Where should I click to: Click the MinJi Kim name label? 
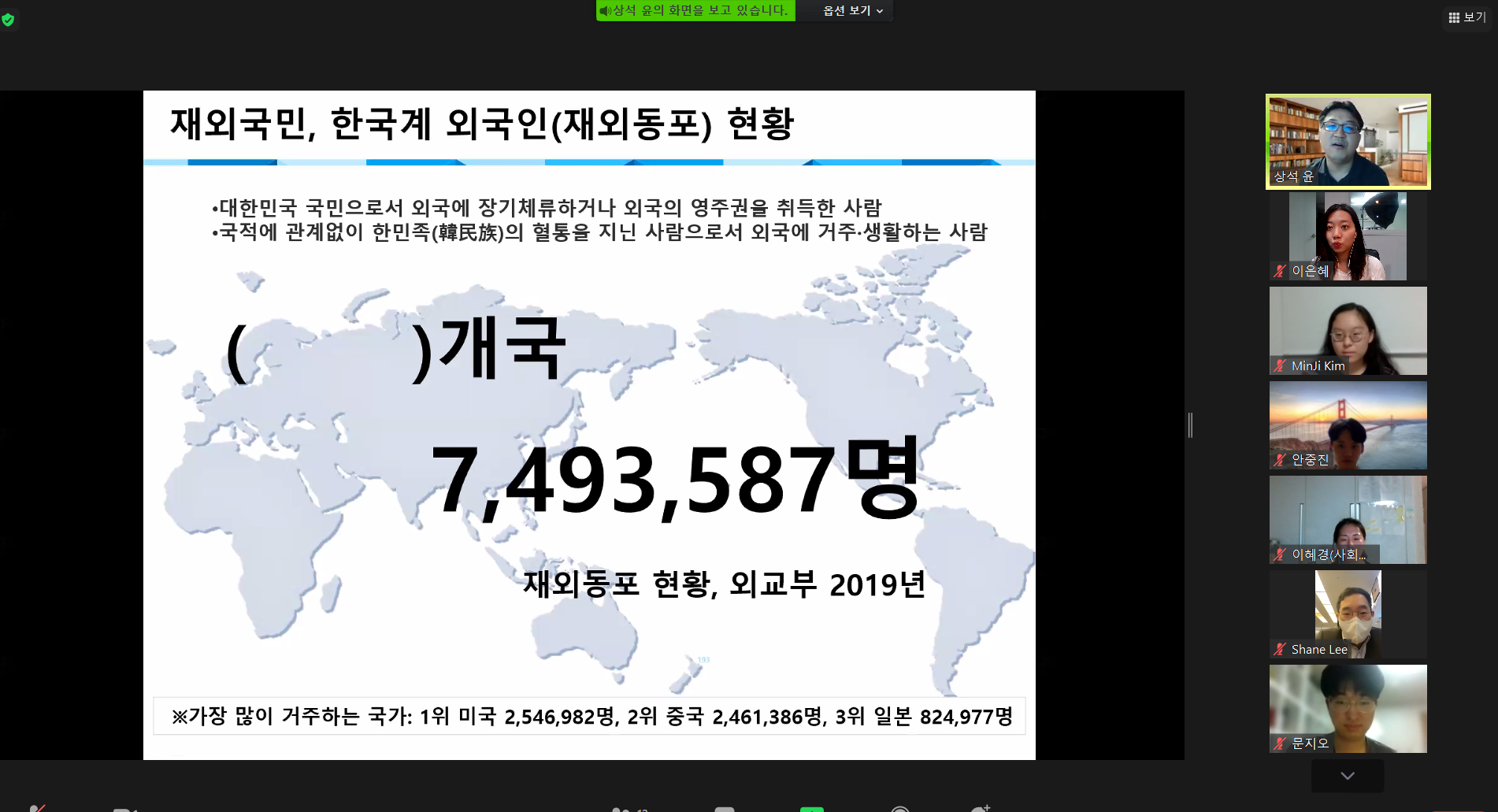coord(1318,365)
